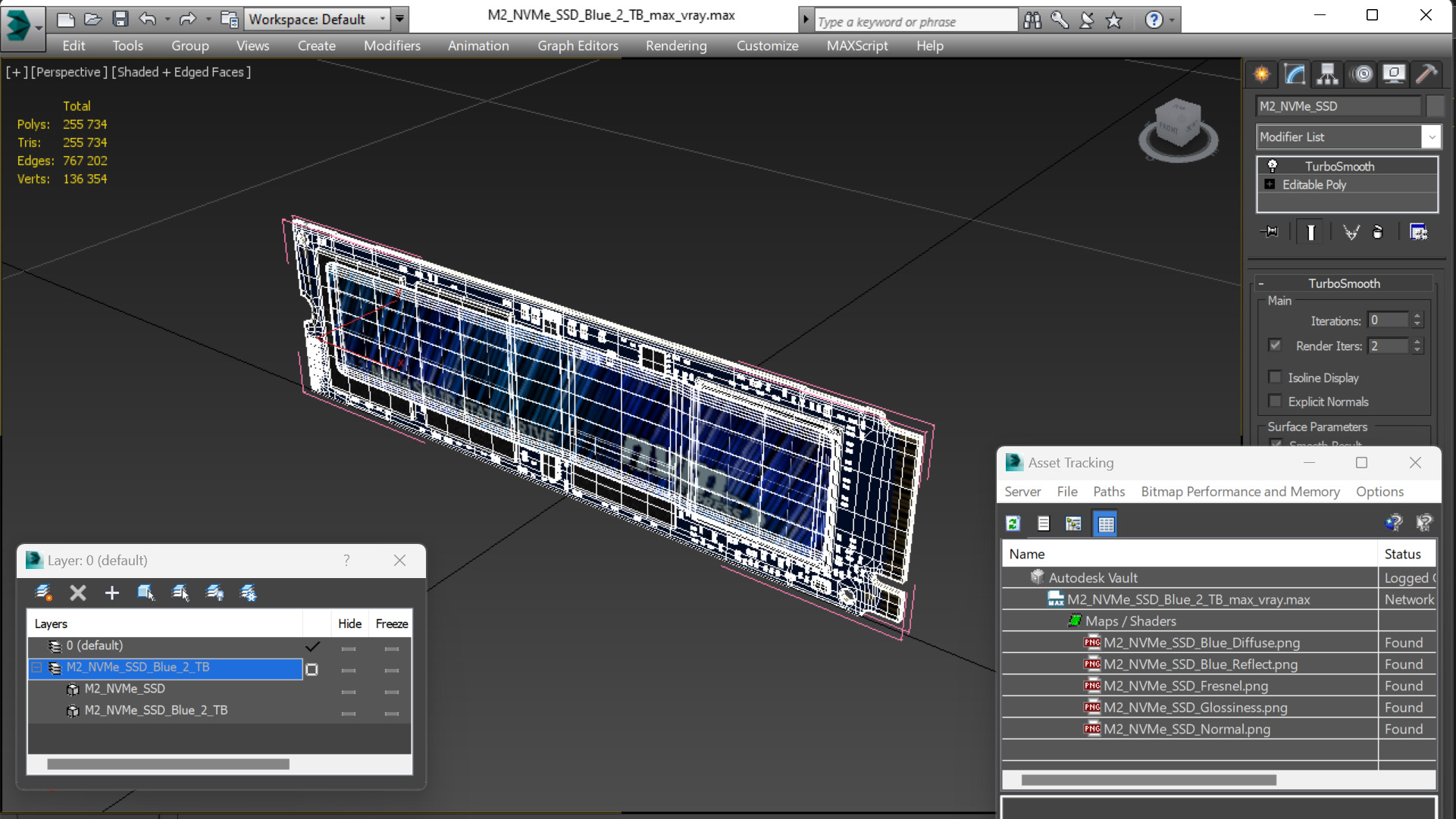Viewport: 1456px width, 819px height.
Task: Click the keyword search input field
Action: click(x=916, y=21)
